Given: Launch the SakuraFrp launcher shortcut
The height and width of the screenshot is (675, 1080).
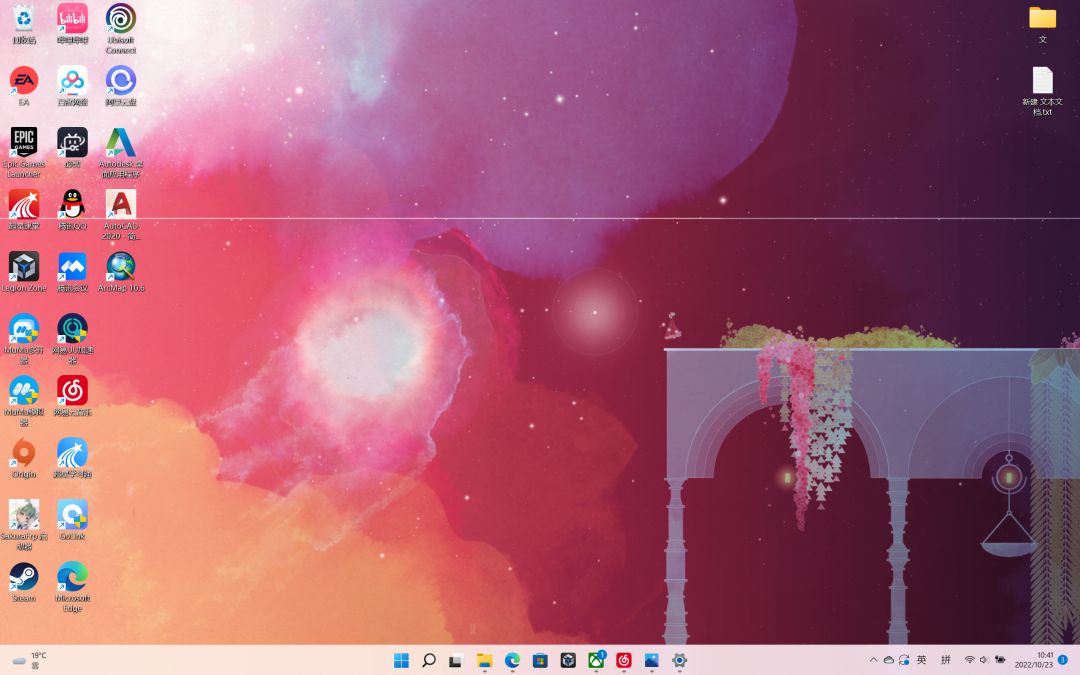Looking at the screenshot, I should (24, 524).
